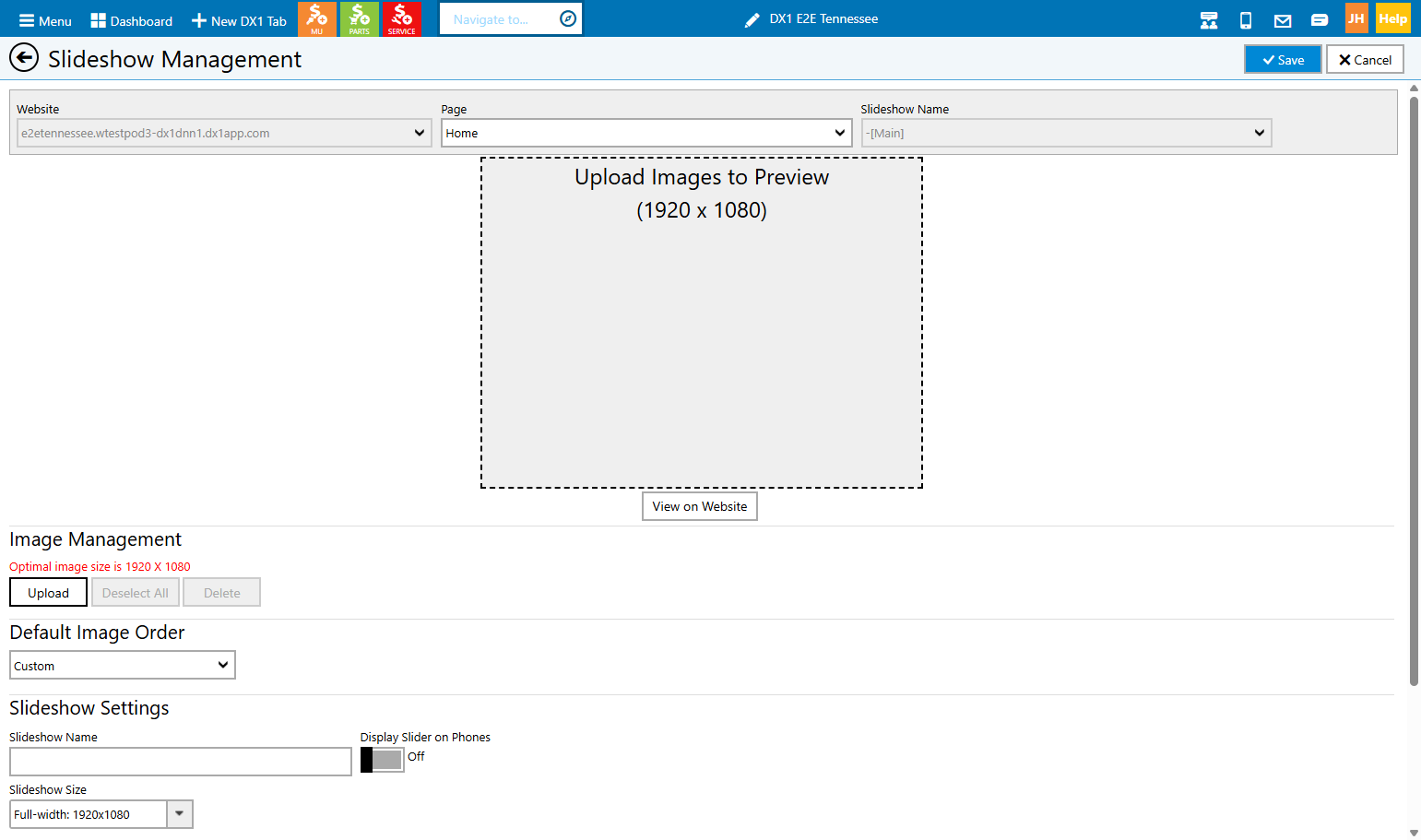Viewport: 1421px width, 840px height.
Task: Click the Navigate to search field
Action: pyautogui.click(x=498, y=19)
